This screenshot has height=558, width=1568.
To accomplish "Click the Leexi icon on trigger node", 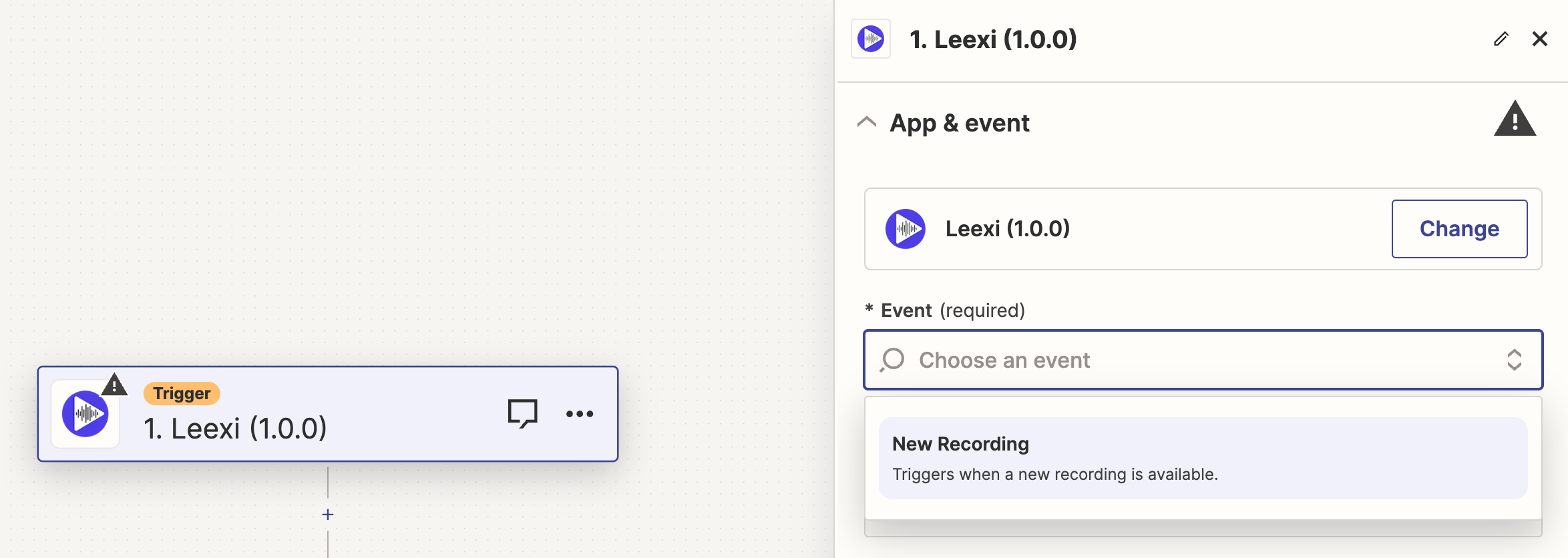I will coord(85,414).
